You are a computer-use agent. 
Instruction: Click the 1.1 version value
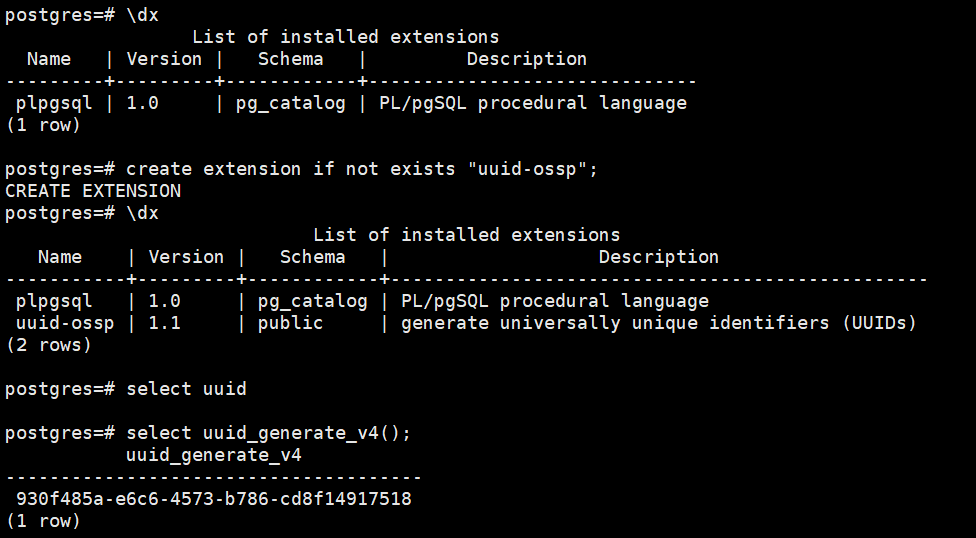pos(164,323)
